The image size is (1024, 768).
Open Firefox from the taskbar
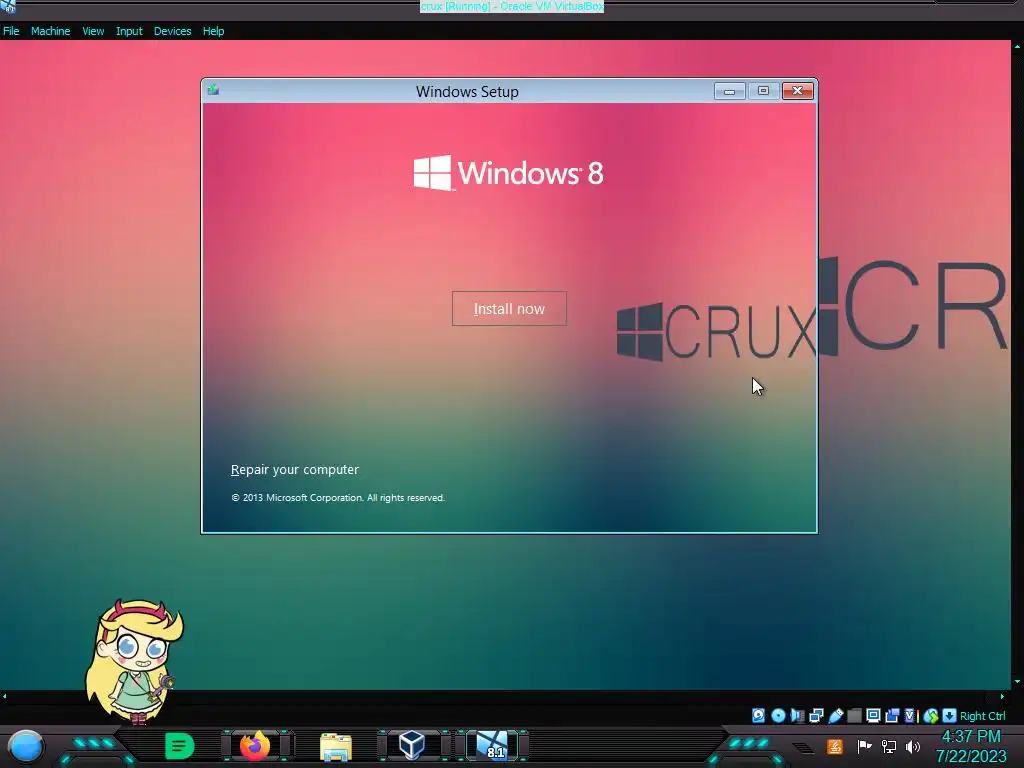pos(255,745)
